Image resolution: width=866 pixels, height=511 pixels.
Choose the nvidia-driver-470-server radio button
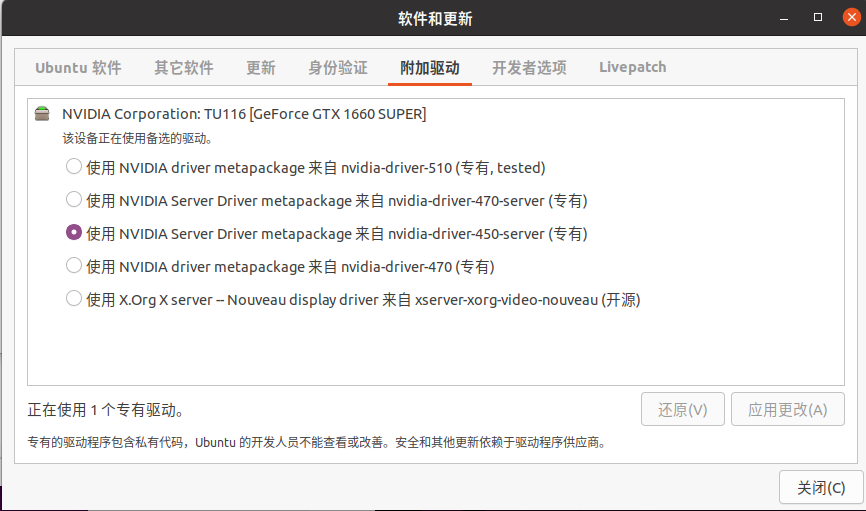73,199
